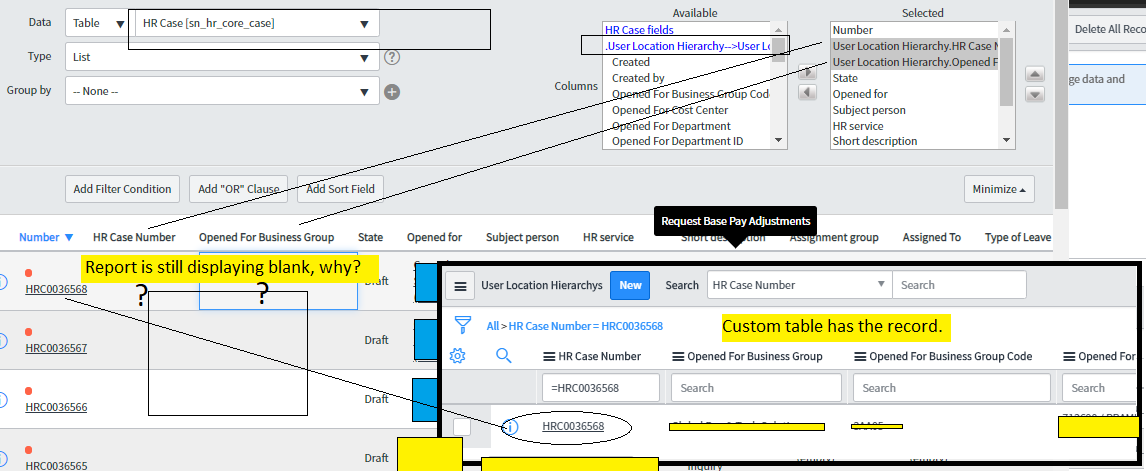Open HRC0036568 record link in custom table

pyautogui.click(x=573, y=426)
